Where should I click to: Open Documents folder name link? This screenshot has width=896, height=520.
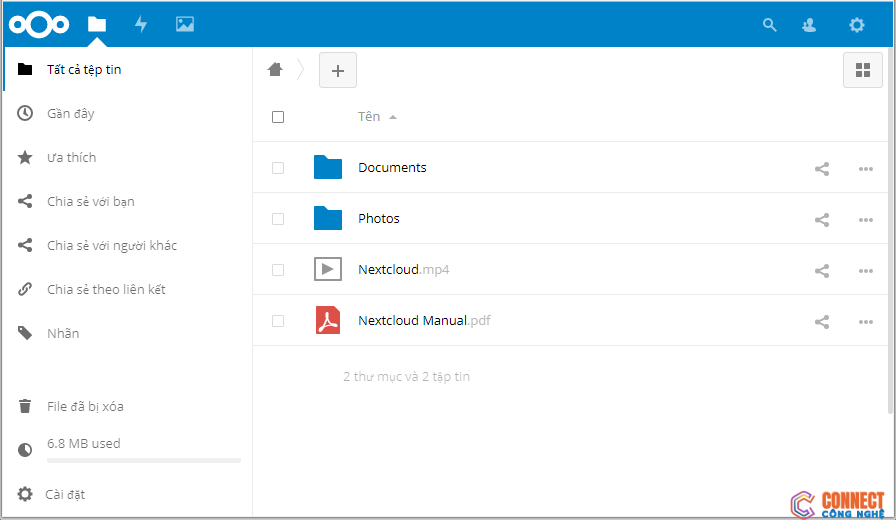coord(392,167)
